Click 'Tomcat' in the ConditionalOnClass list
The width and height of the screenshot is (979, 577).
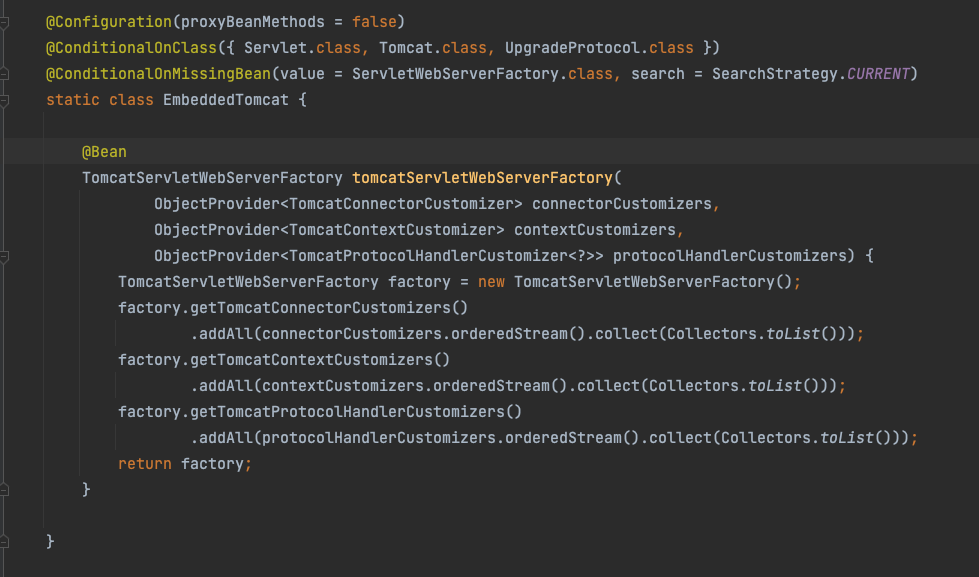point(406,48)
